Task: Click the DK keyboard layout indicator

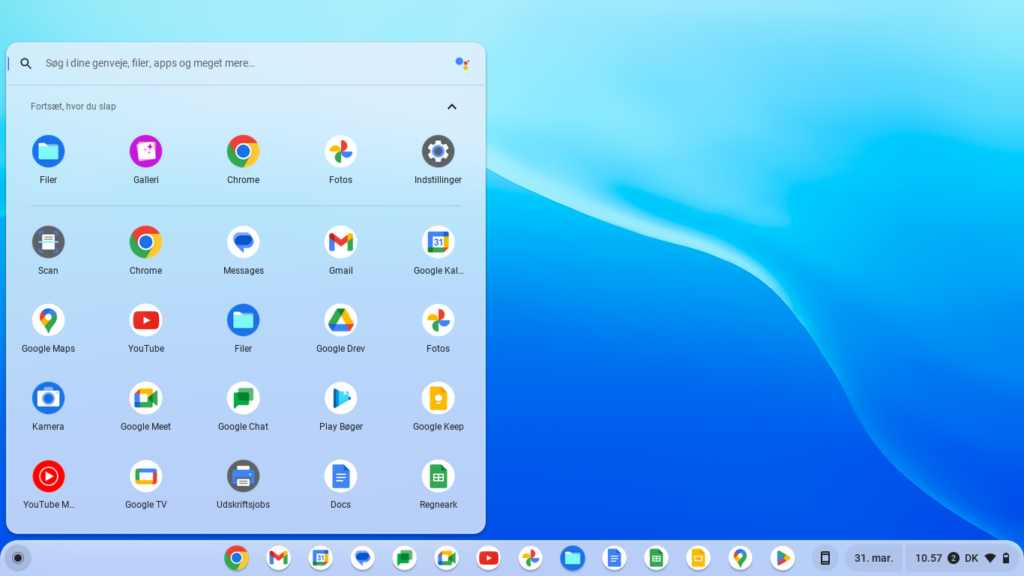Action: [x=971, y=558]
